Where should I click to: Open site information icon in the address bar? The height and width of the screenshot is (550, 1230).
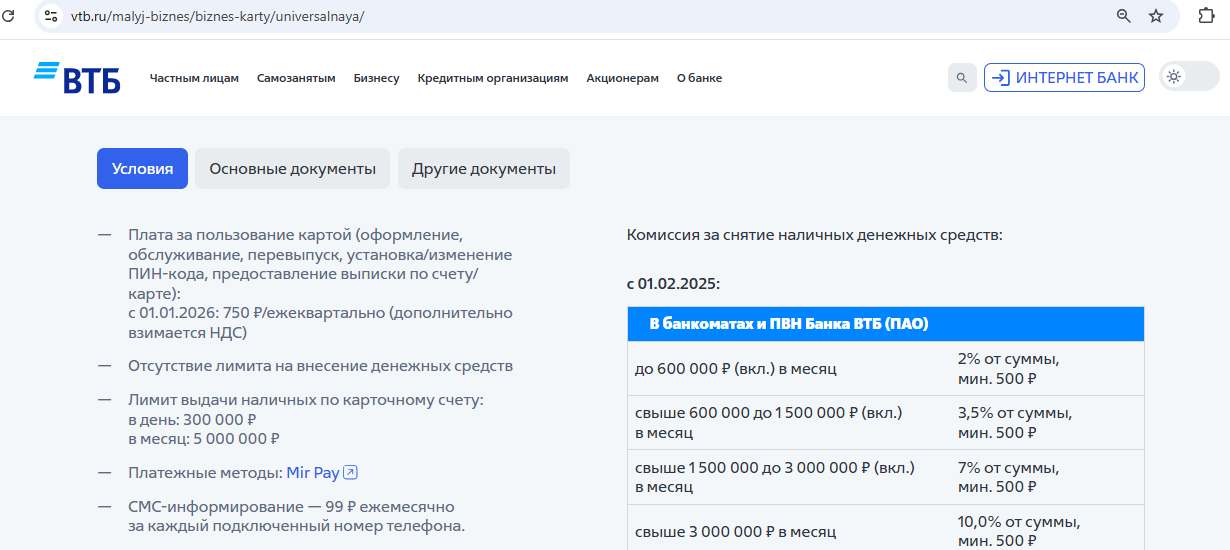pyautogui.click(x=51, y=16)
